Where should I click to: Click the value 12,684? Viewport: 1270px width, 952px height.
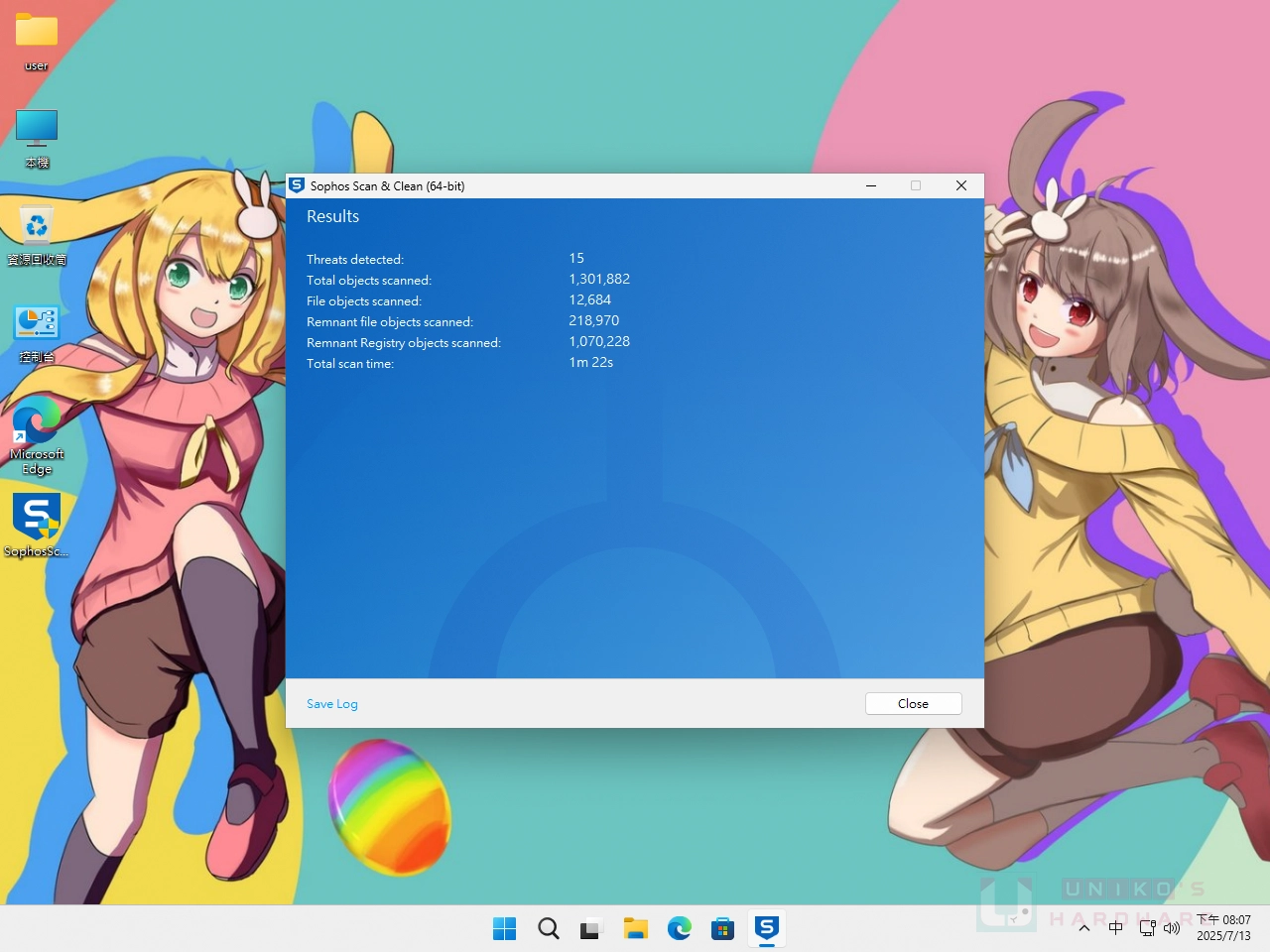pyautogui.click(x=589, y=299)
